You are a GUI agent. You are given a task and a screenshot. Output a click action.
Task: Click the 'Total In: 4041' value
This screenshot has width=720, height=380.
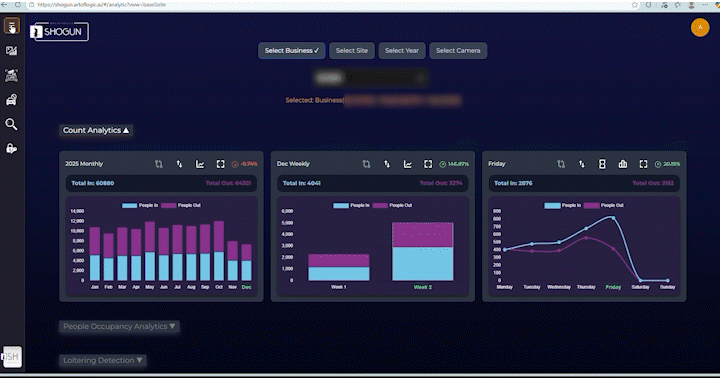pos(302,183)
